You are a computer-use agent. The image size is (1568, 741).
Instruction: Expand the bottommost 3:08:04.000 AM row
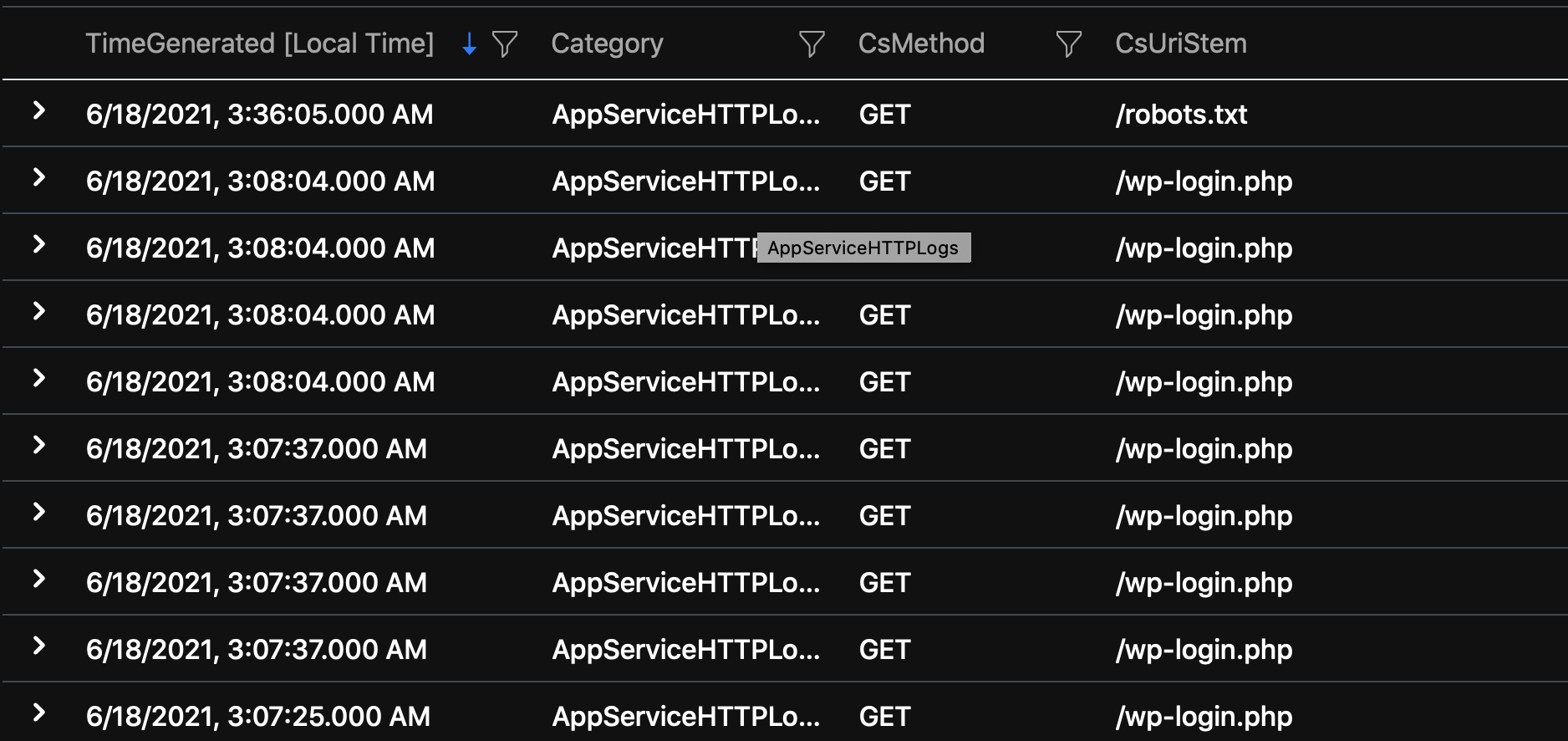click(38, 378)
